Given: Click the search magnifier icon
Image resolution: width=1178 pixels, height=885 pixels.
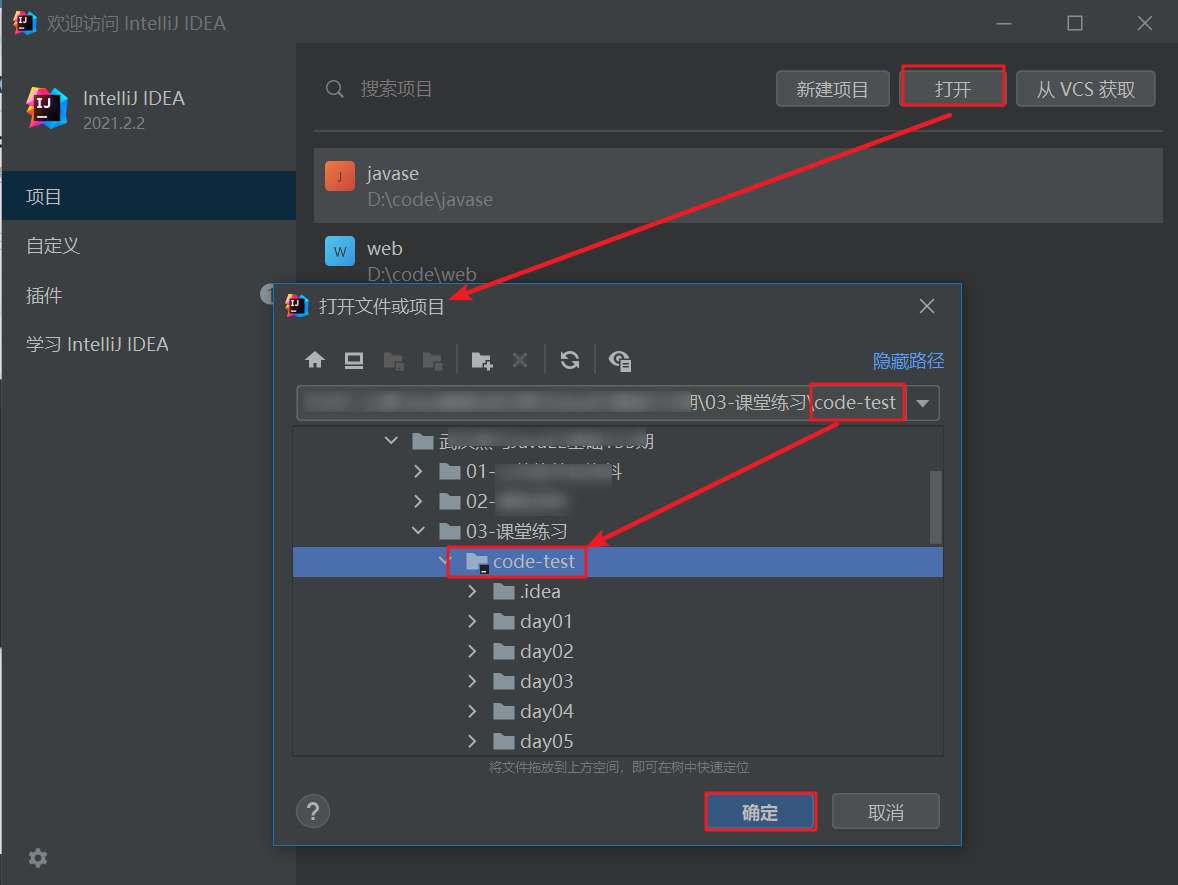Looking at the screenshot, I should point(335,89).
